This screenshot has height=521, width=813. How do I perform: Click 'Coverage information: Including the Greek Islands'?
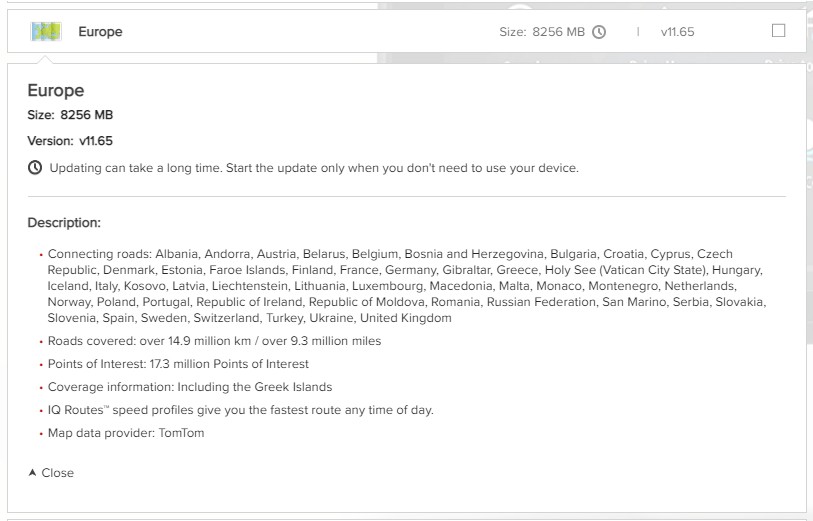[190, 387]
